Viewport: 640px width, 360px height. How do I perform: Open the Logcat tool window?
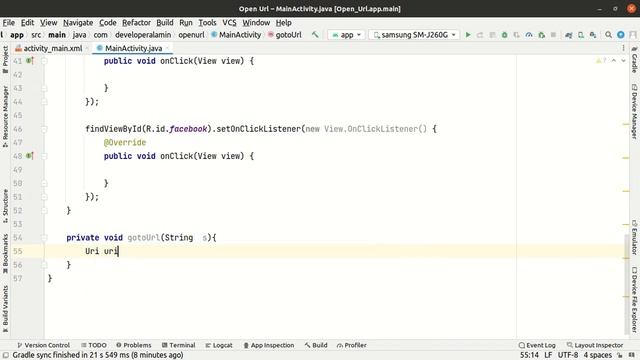pyautogui.click(x=219, y=345)
